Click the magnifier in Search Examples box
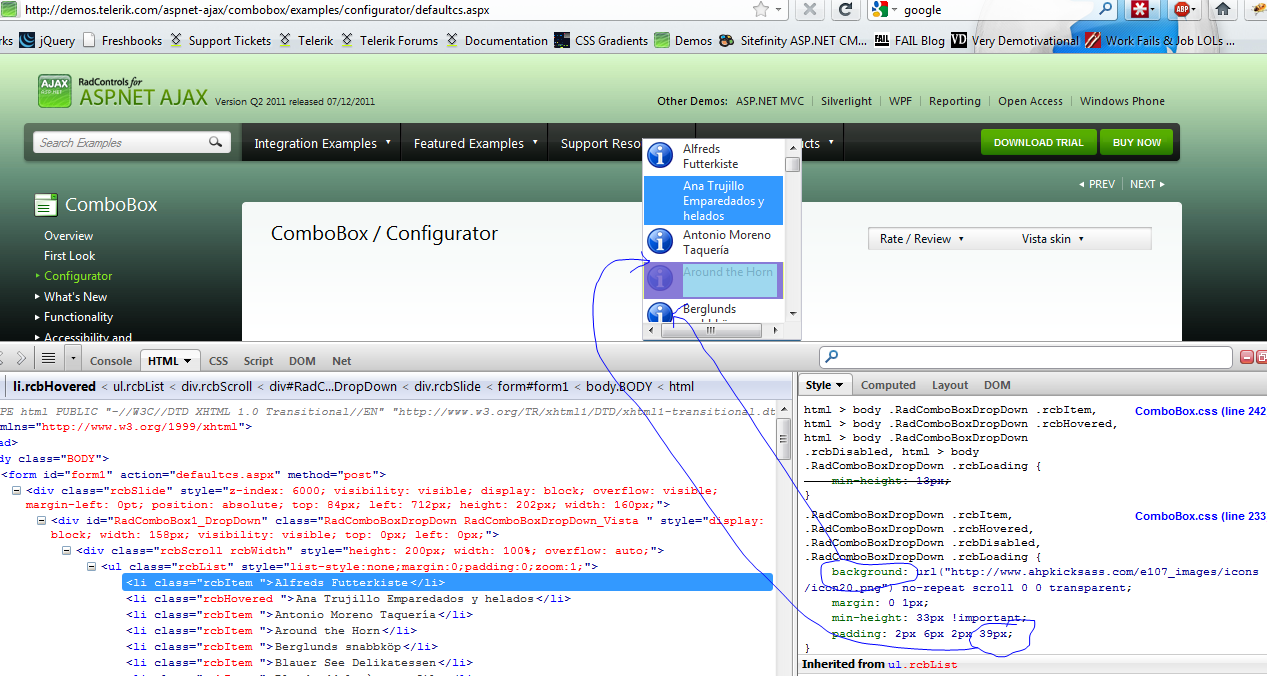Viewport: 1267px width, 676px height. point(216,143)
